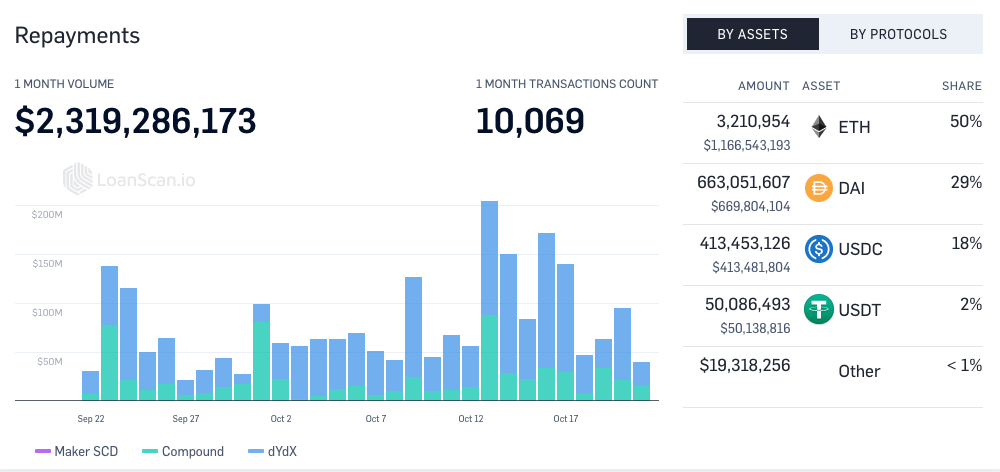1000x472 pixels.
Task: Toggle Compound series in chart legend
Action: [183, 452]
